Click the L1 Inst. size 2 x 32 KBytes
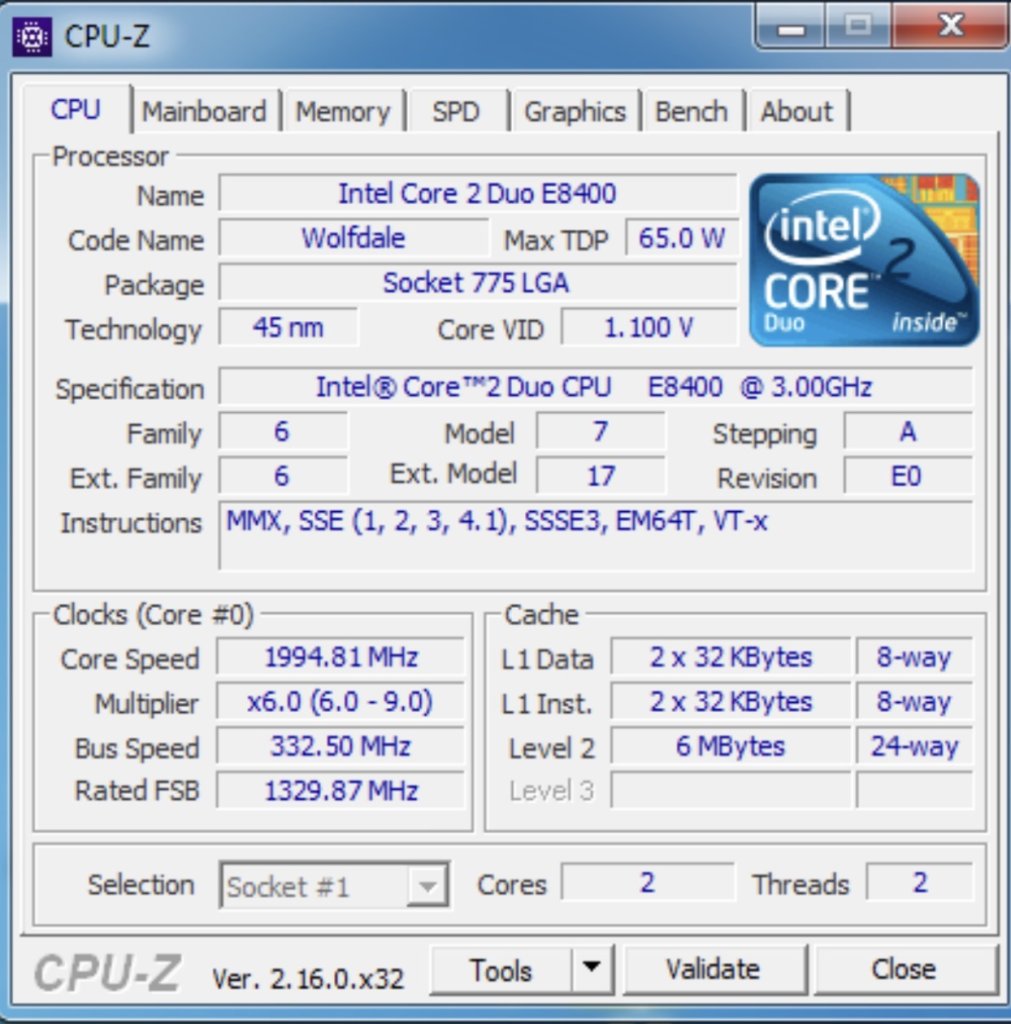This screenshot has width=1011, height=1024. (731, 701)
